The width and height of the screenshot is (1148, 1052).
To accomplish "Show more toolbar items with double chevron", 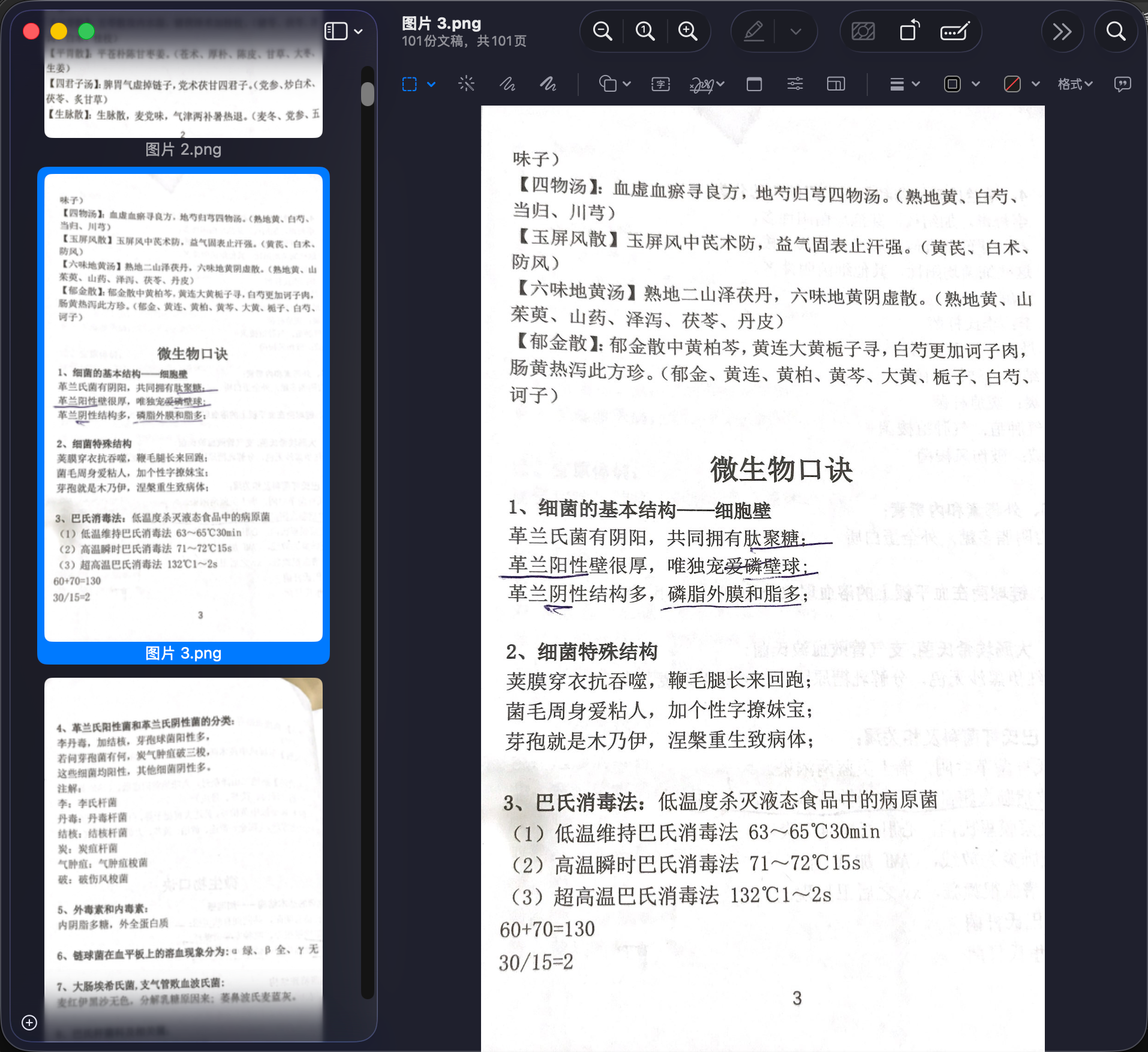I will click(1062, 31).
